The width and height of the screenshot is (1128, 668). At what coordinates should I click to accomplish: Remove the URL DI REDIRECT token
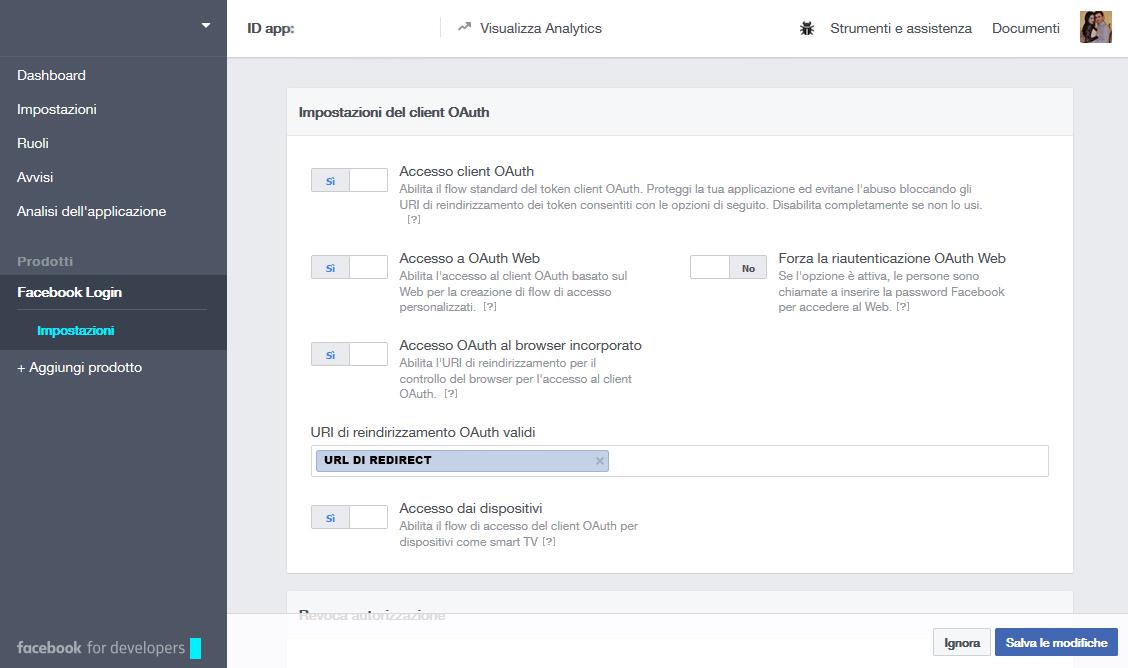(599, 461)
